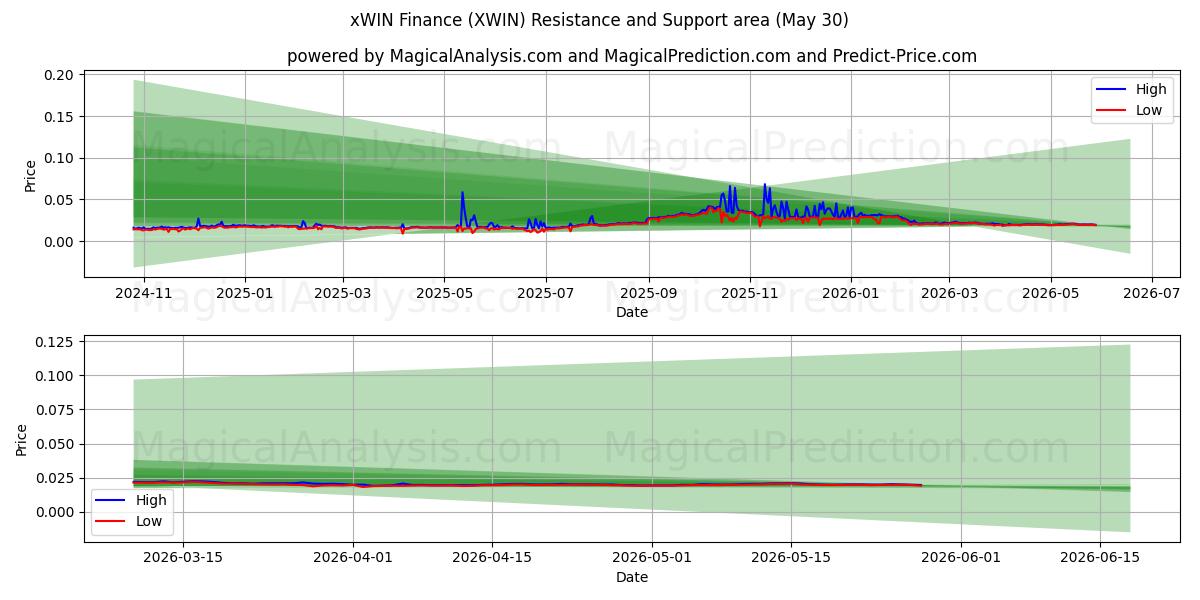Click the '2024-11' x-axis label

(x=144, y=294)
